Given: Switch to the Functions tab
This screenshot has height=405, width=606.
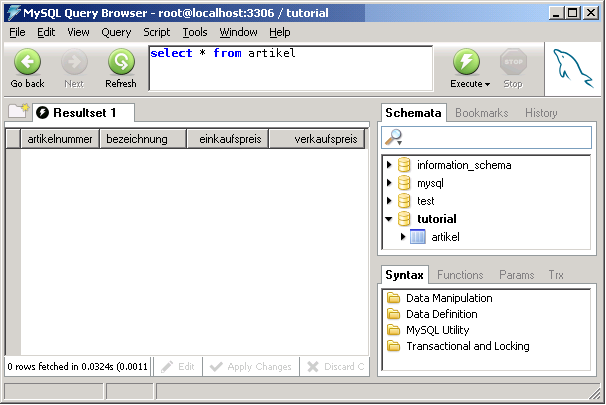Looking at the screenshot, I should (x=460, y=274).
